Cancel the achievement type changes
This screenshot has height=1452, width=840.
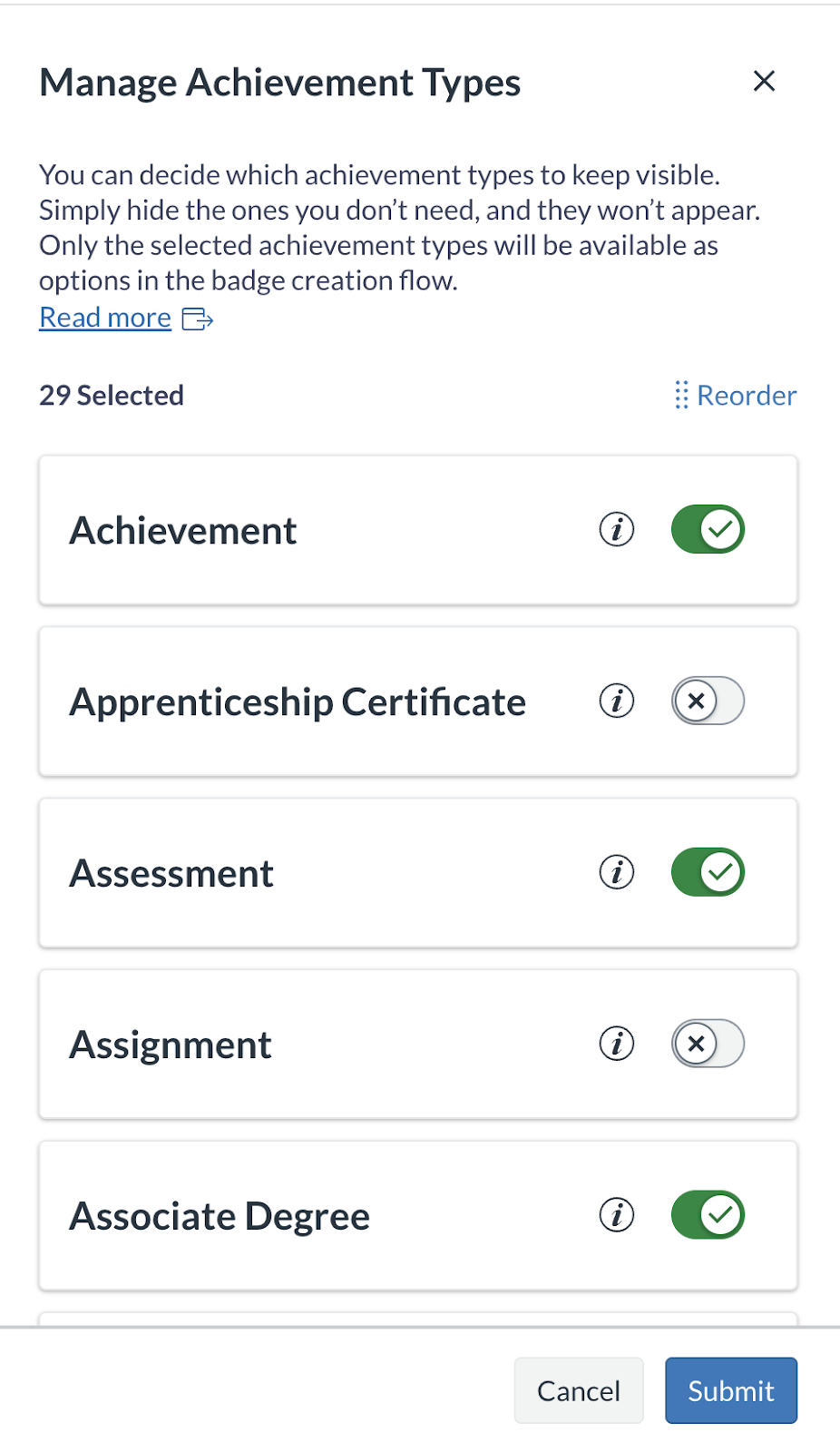click(579, 1390)
